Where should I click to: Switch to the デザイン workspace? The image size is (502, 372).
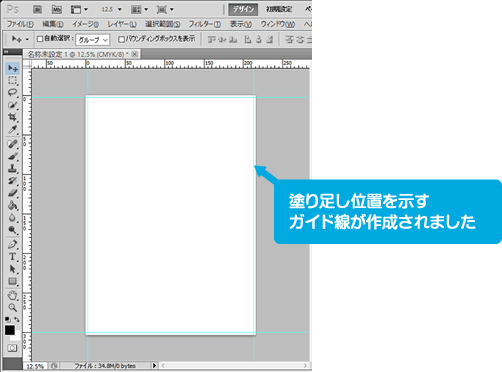243,10
